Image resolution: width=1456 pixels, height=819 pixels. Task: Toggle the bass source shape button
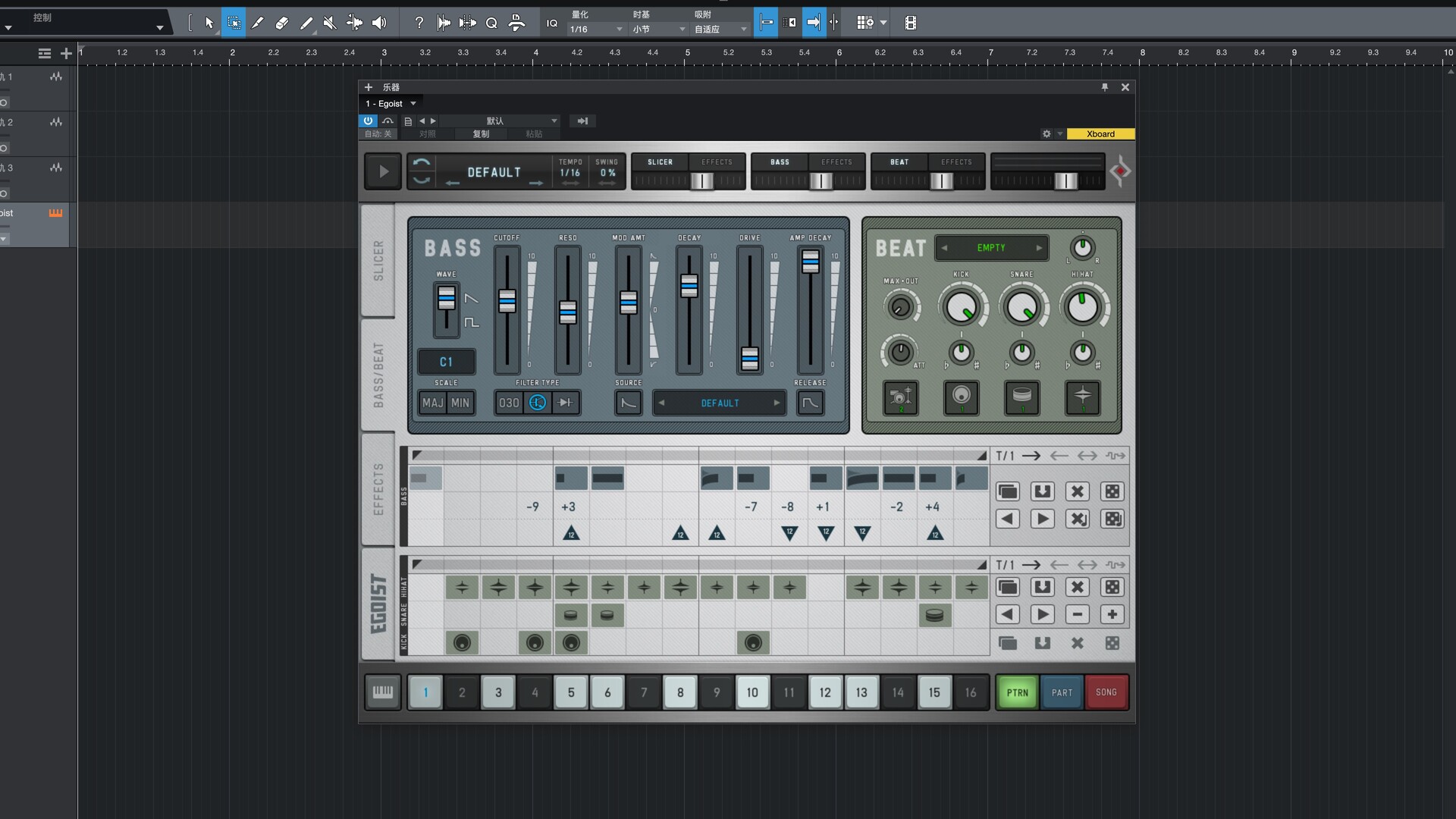click(629, 403)
